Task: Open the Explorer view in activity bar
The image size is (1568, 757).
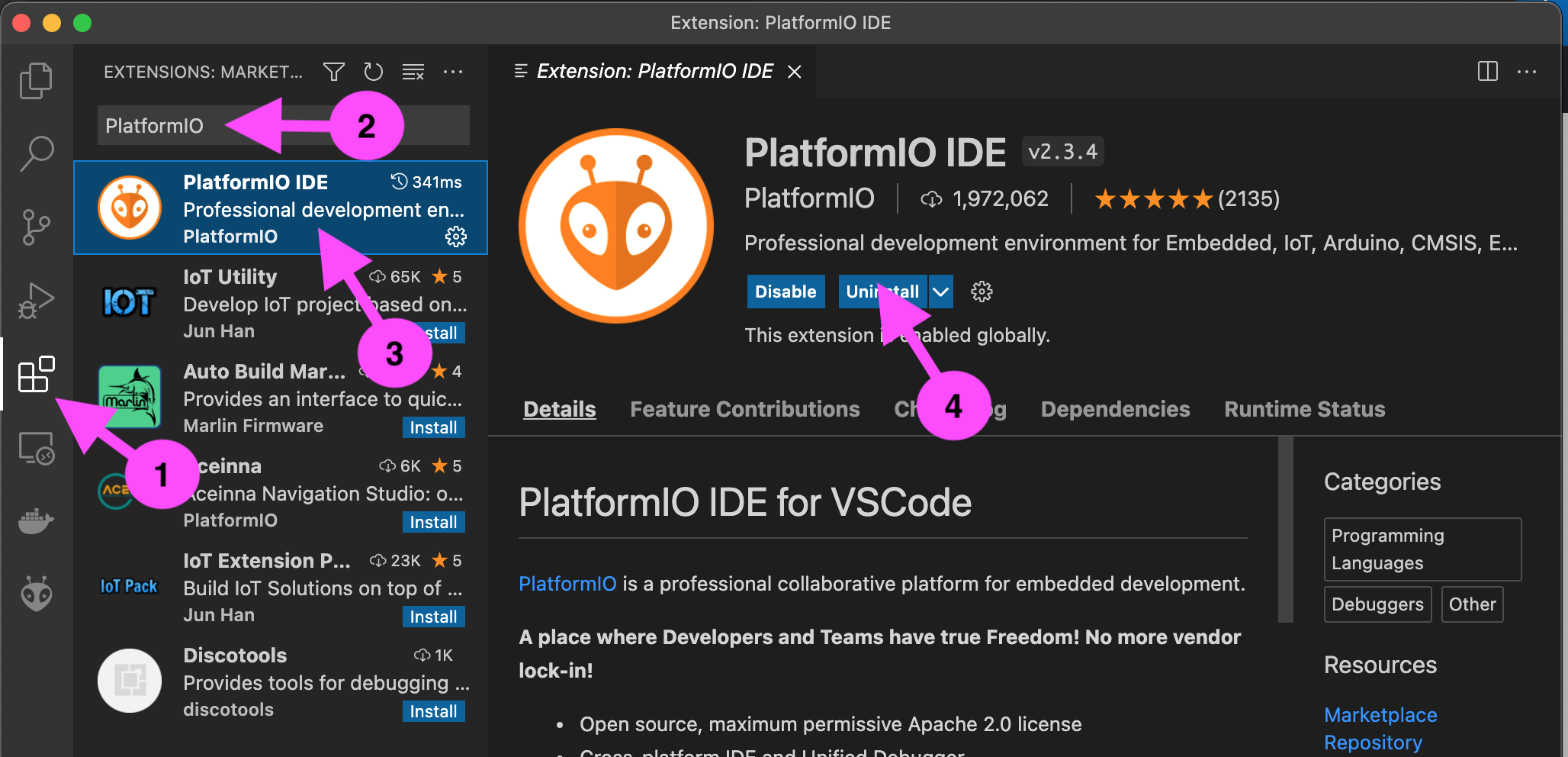Action: 36,80
